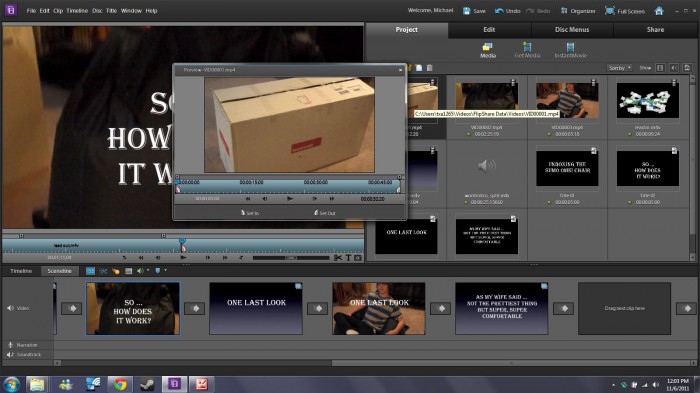
Task: Select 'One Last Look' title scene in sceneline
Action: pyautogui.click(x=256, y=308)
